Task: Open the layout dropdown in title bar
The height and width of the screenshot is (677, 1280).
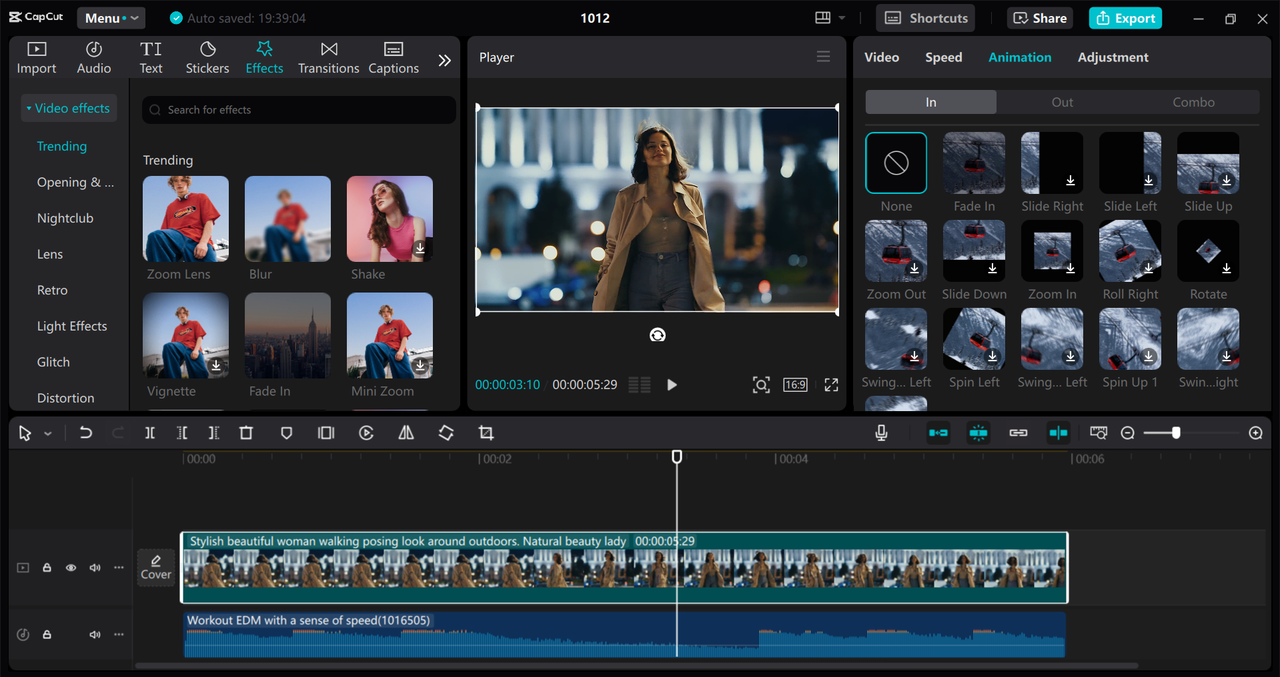Action: 829,18
